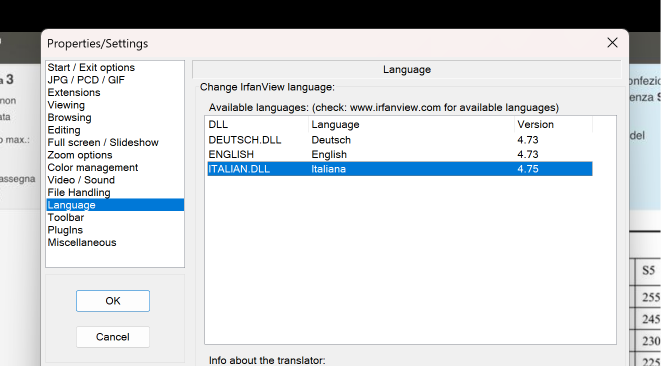Open the Viewing settings page
The height and width of the screenshot is (366, 661).
tap(115, 105)
